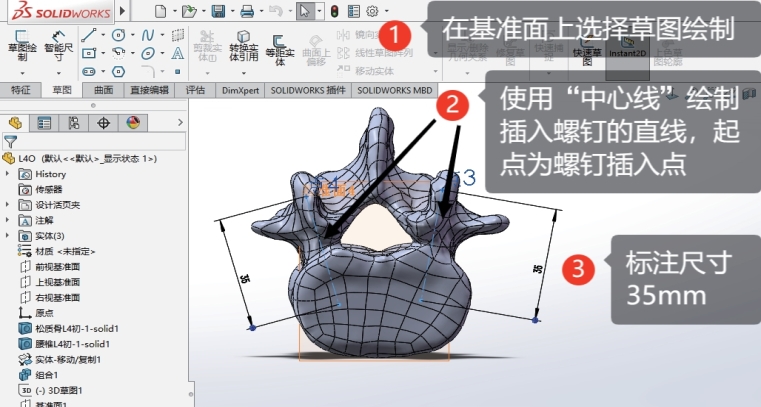
Task: Expand the SOLIDWORKS menu arrow
Action: click(122, 11)
